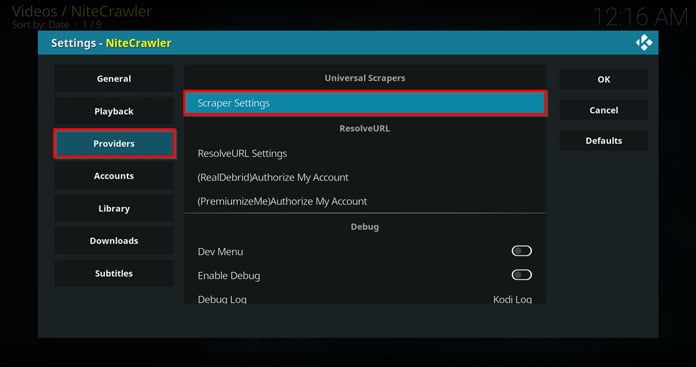Viewport: 696px width, 367px height.
Task: Click (RealDebrid)Authorize My Account
Action: (365, 178)
